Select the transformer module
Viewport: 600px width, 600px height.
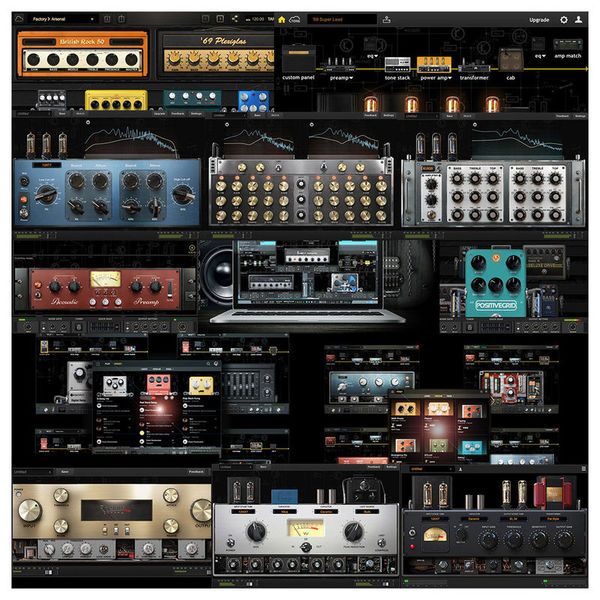point(474,69)
